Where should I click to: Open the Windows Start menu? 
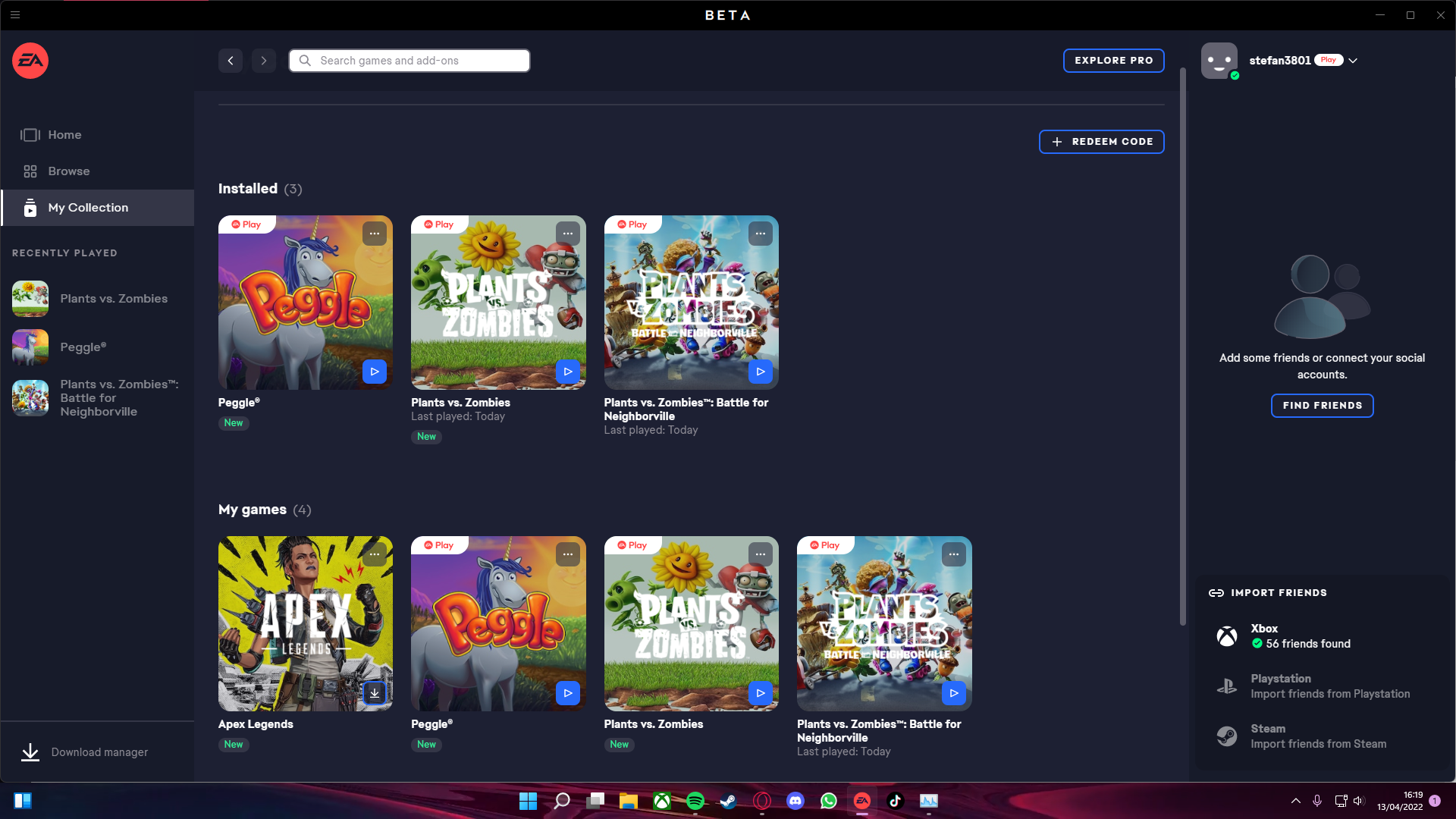(x=528, y=801)
